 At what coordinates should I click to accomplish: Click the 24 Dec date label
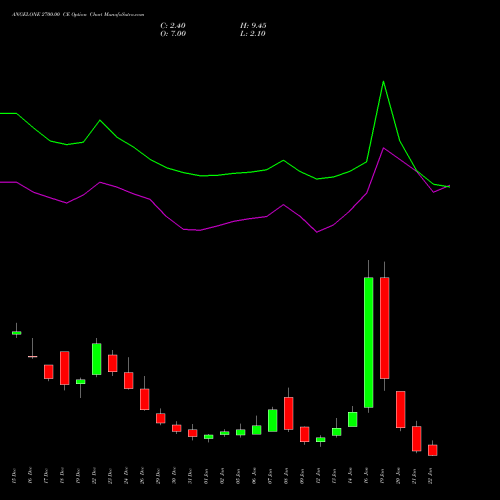[126, 476]
